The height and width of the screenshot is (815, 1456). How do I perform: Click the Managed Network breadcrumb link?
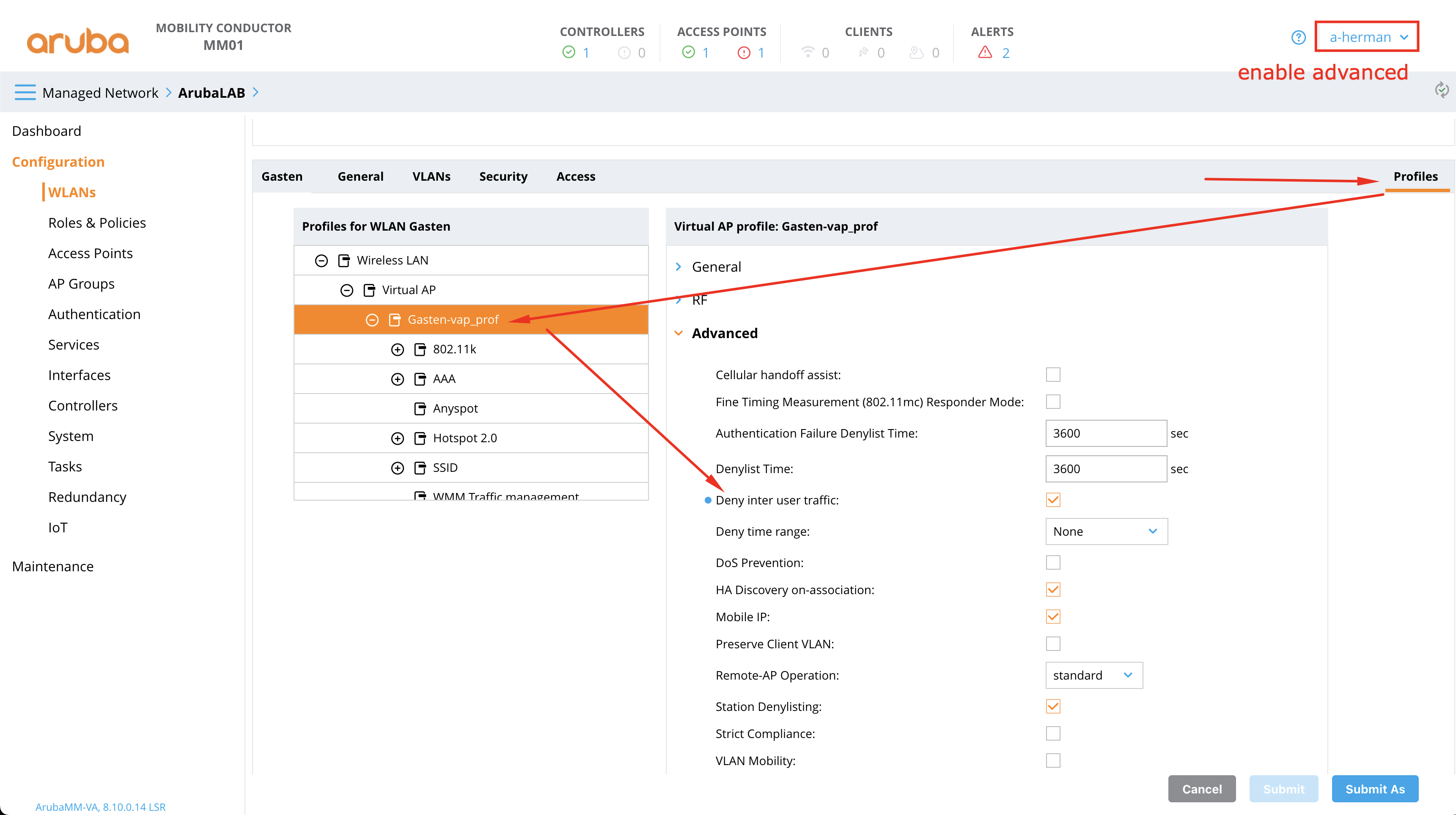pos(100,93)
